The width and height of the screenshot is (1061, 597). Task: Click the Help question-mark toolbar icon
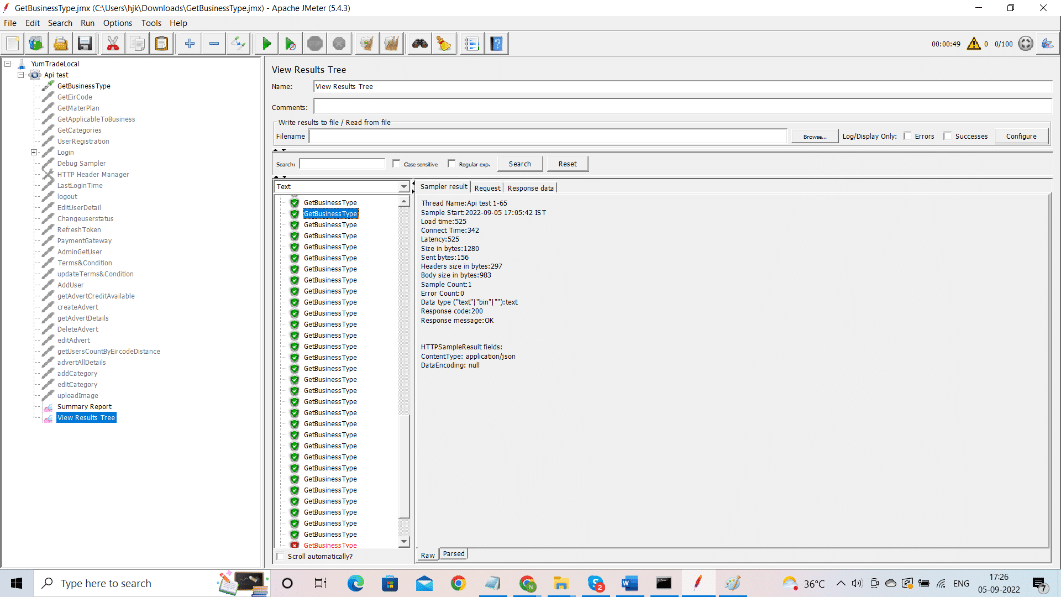tap(496, 44)
